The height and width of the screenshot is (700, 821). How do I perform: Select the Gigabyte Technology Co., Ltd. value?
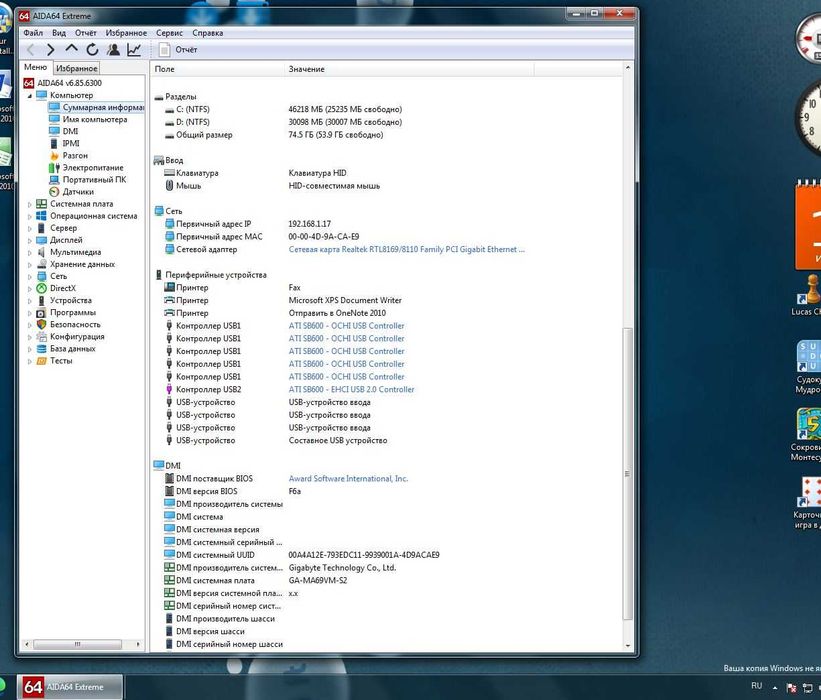coord(342,568)
